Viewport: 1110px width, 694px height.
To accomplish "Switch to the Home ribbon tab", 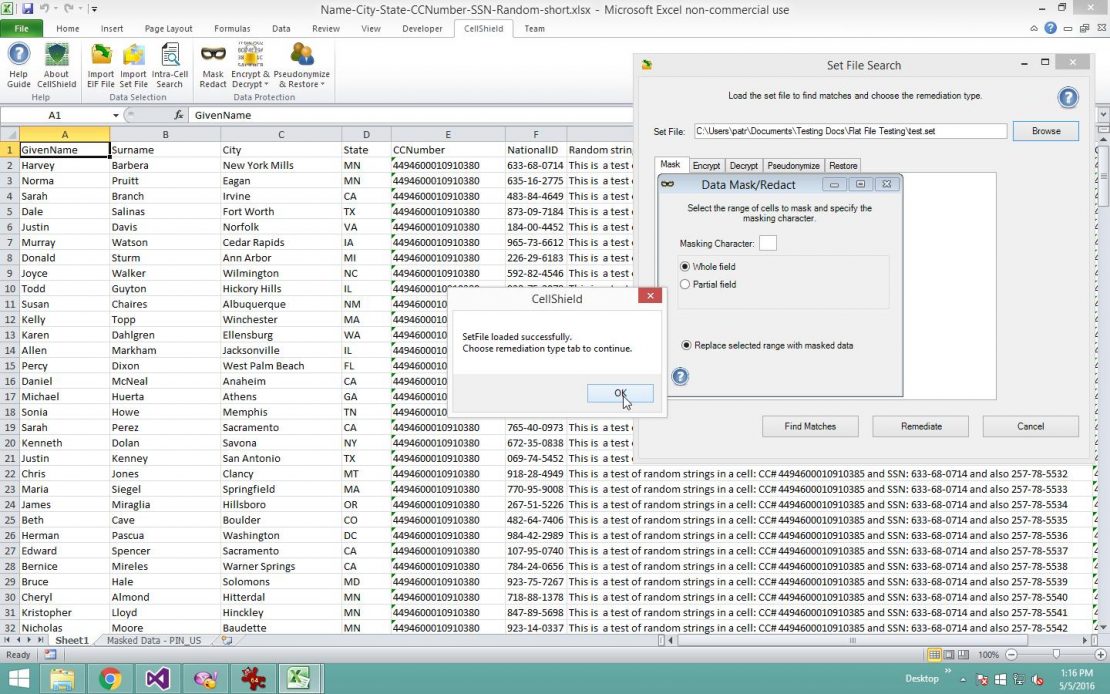I will pos(67,28).
